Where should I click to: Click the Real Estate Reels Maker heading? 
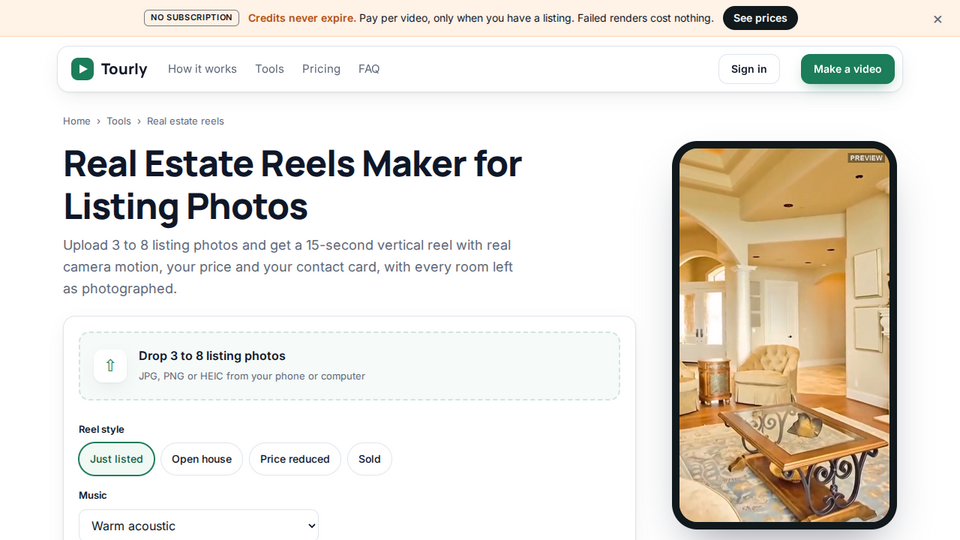(293, 184)
